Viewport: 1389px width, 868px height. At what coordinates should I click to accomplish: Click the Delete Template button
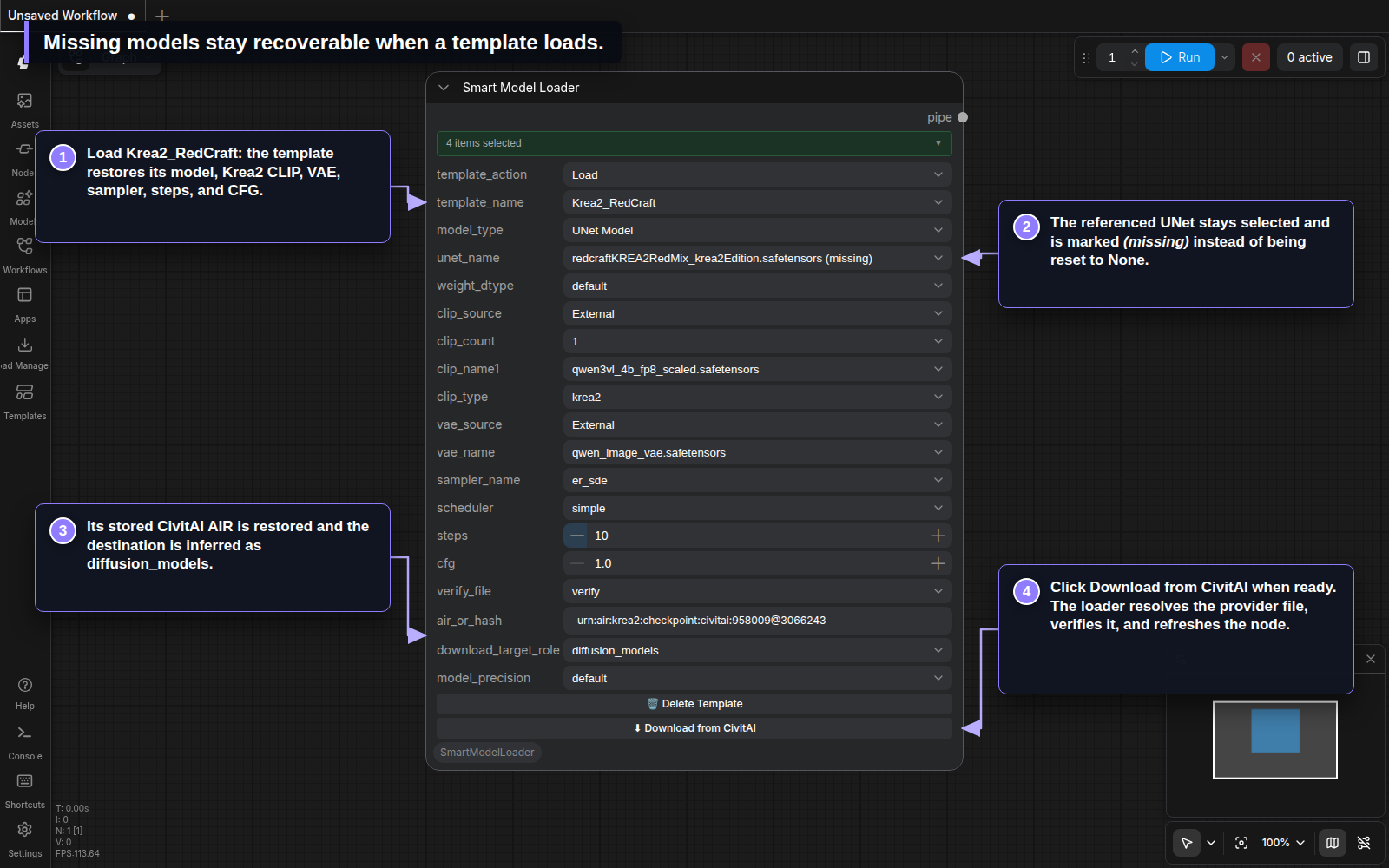pyautogui.click(x=694, y=704)
